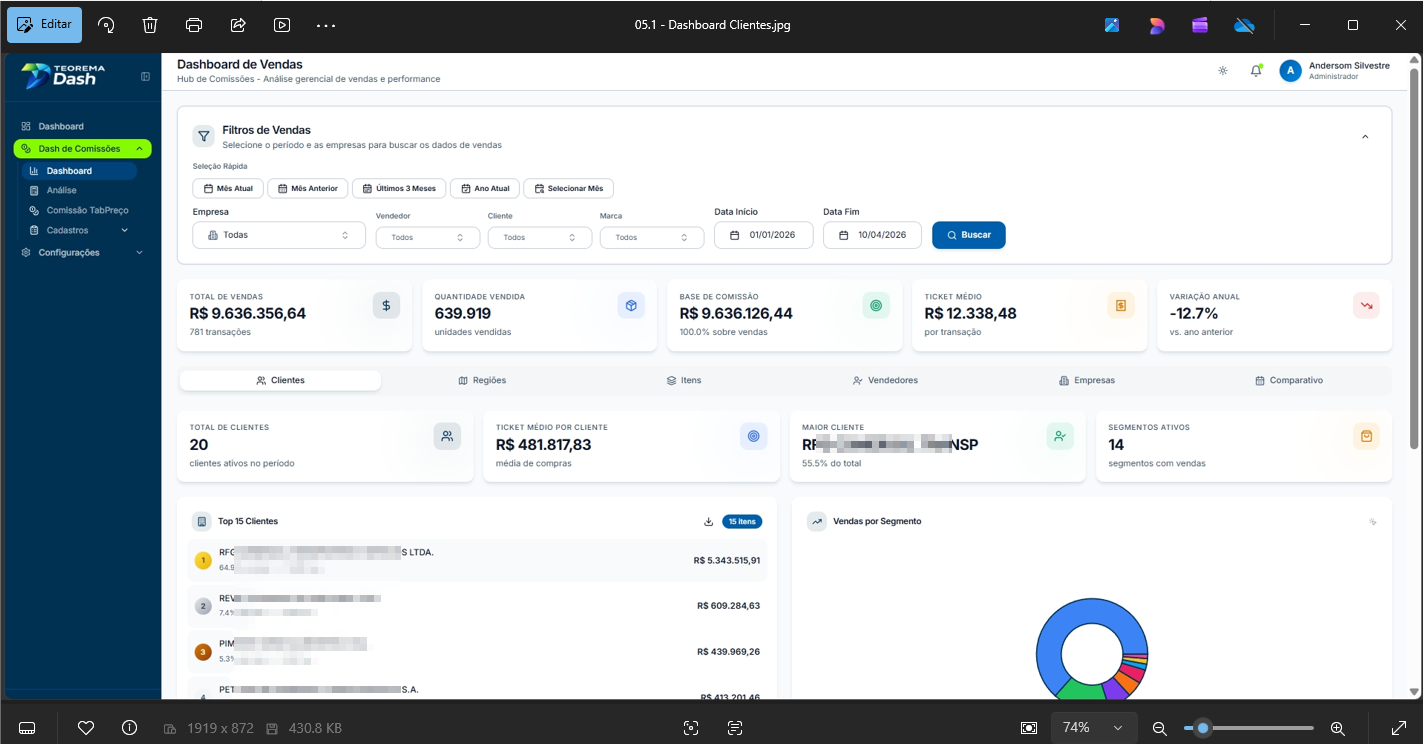Click the Data Início field 01/01/2026

764,235
